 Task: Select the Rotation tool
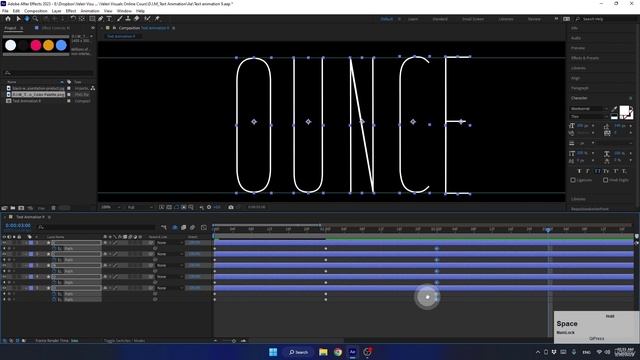(x=73, y=19)
